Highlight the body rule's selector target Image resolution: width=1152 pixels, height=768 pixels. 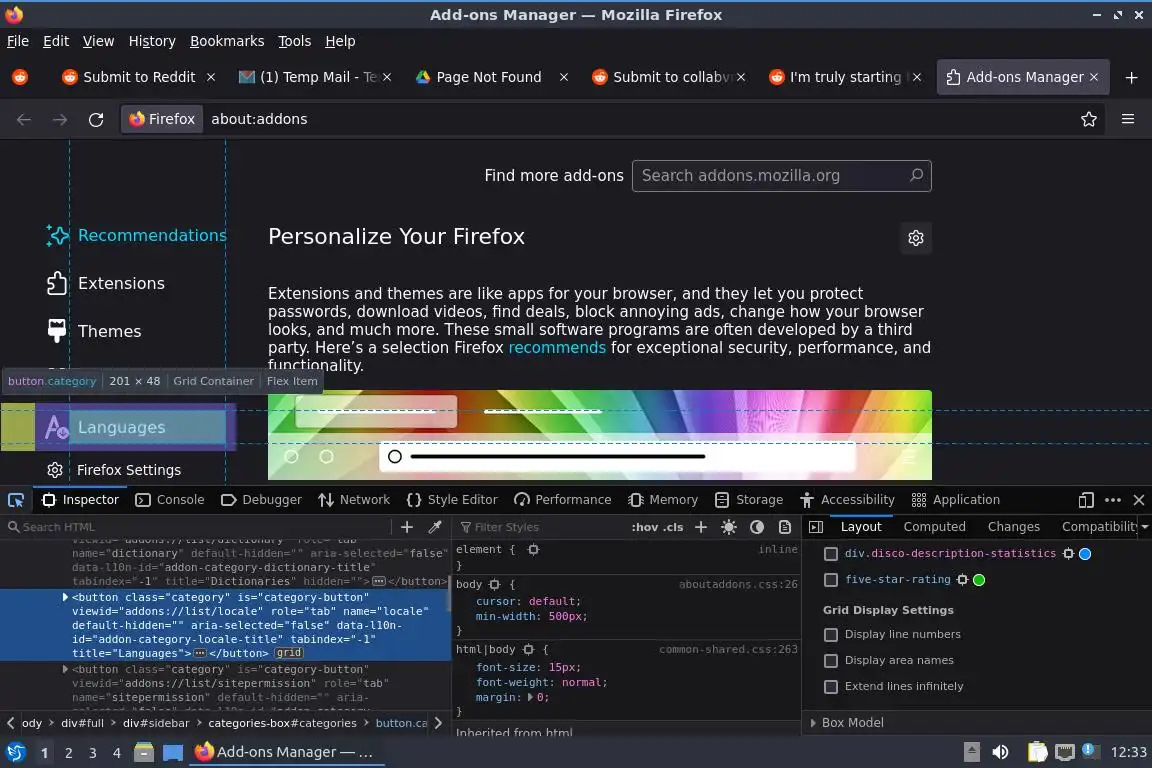coord(494,585)
